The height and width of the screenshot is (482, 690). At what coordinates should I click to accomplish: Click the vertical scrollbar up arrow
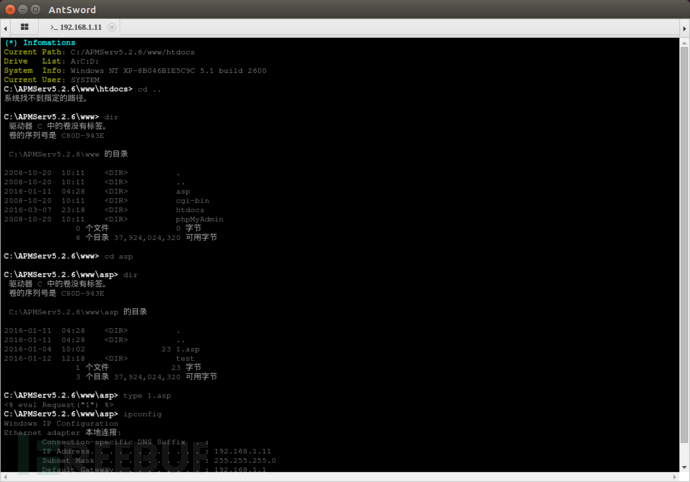click(x=684, y=43)
